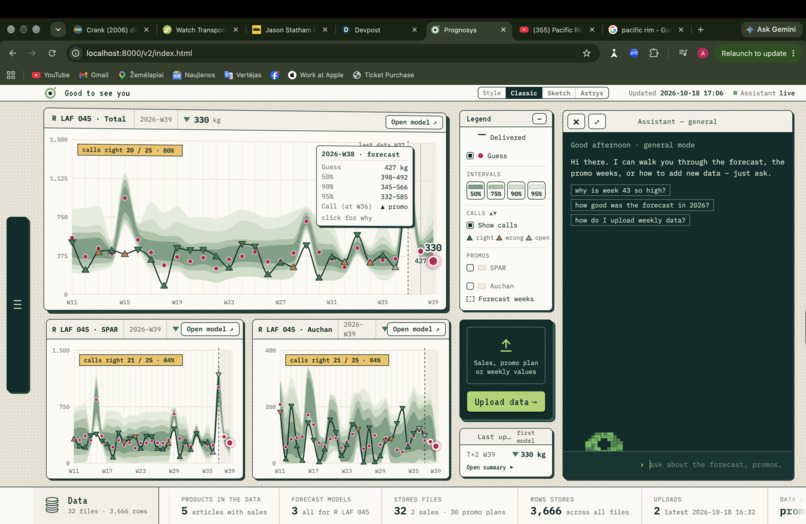Click suggestion 'how good was the forecast in 2026?'
This screenshot has width=806, height=524.
[x=642, y=205]
